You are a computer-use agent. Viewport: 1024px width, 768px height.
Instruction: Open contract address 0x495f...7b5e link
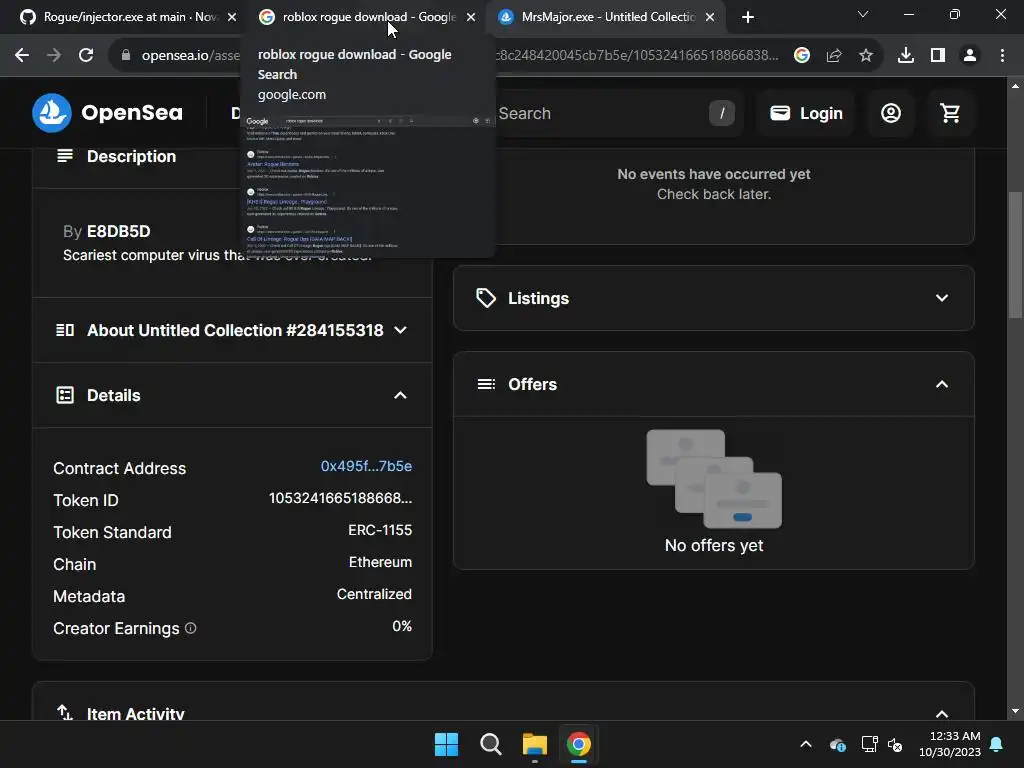coord(366,466)
